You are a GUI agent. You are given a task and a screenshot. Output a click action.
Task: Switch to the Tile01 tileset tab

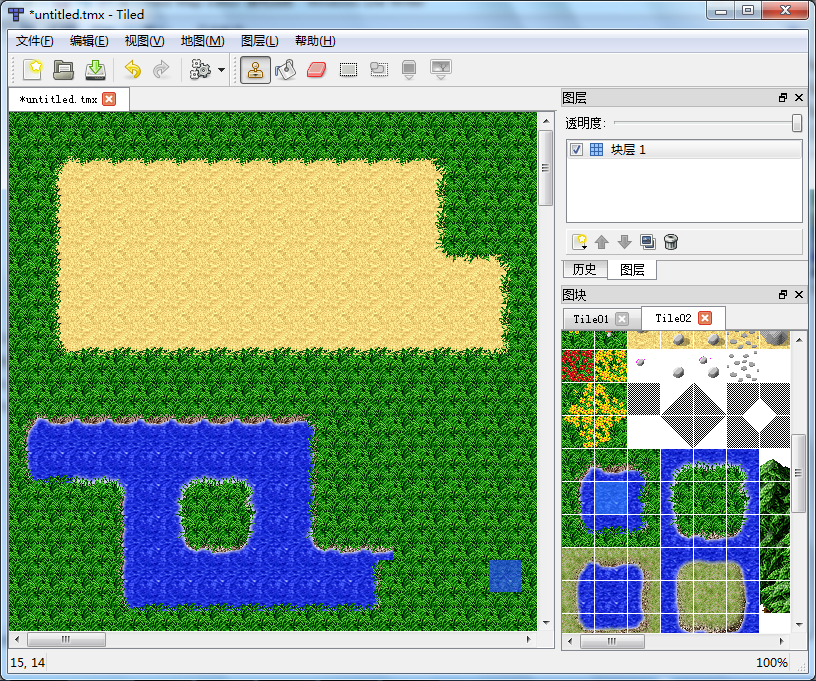coord(591,319)
